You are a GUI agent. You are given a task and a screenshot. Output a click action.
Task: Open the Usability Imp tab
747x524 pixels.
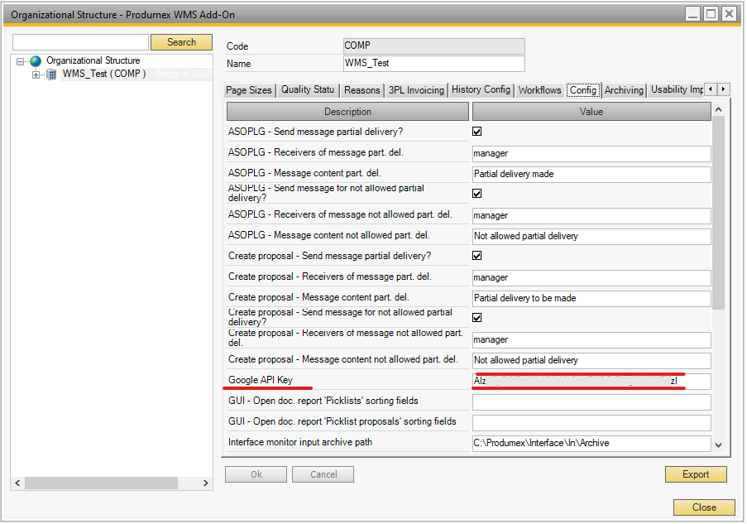click(x=676, y=90)
